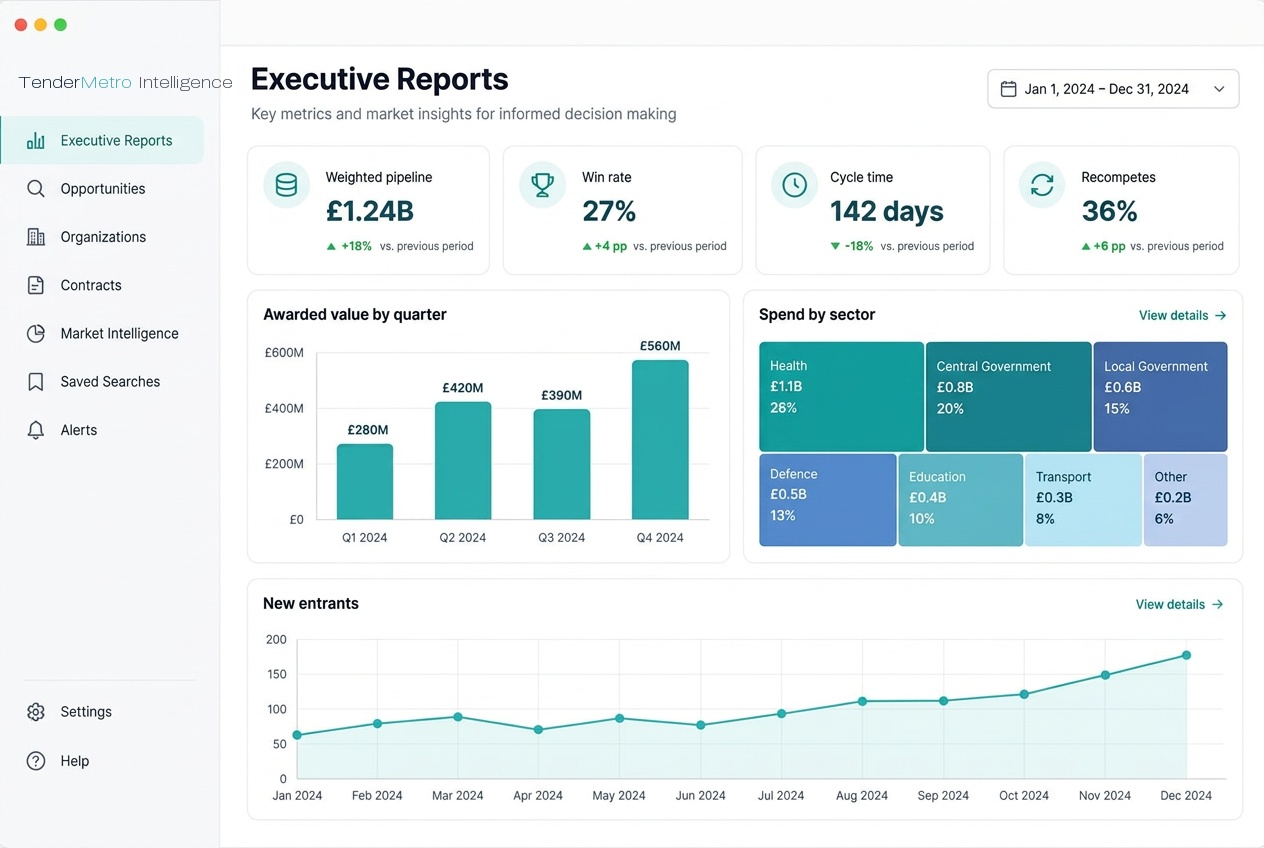Click the Recompetes refresh icon

pyautogui.click(x=1042, y=185)
